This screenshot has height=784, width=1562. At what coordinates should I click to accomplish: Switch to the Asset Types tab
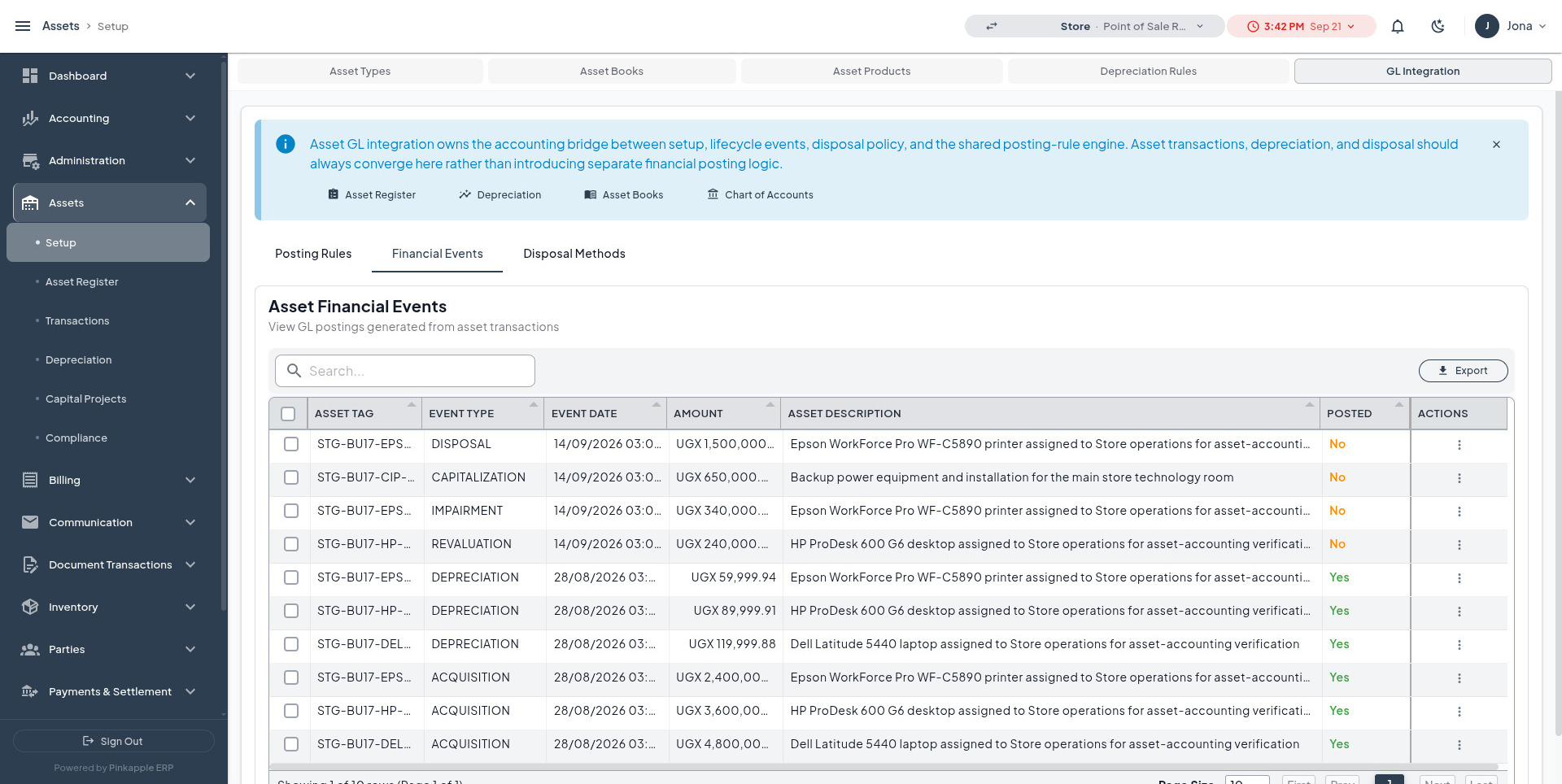point(360,71)
